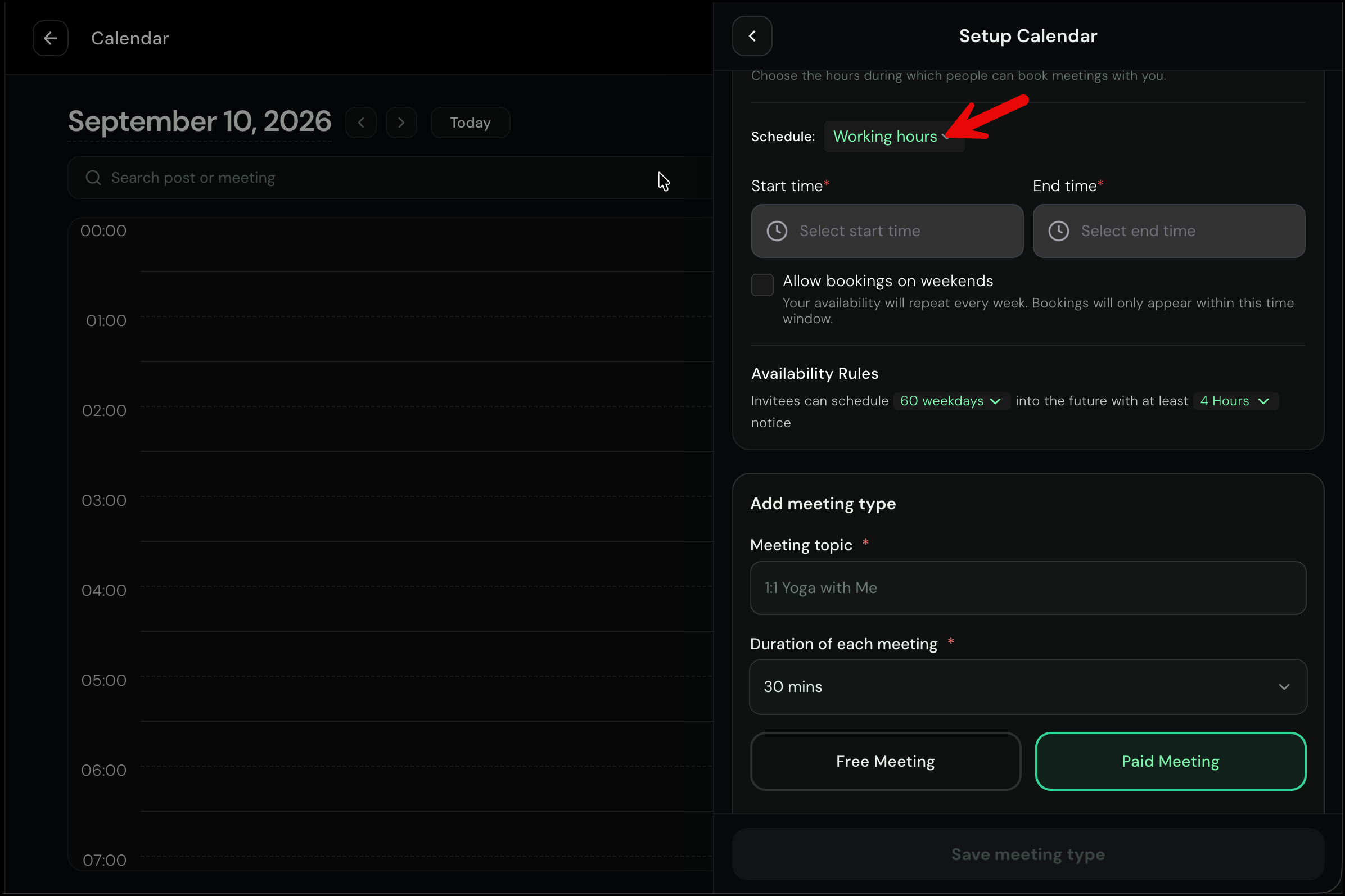Click the back arrow beside Calendar

(50, 38)
